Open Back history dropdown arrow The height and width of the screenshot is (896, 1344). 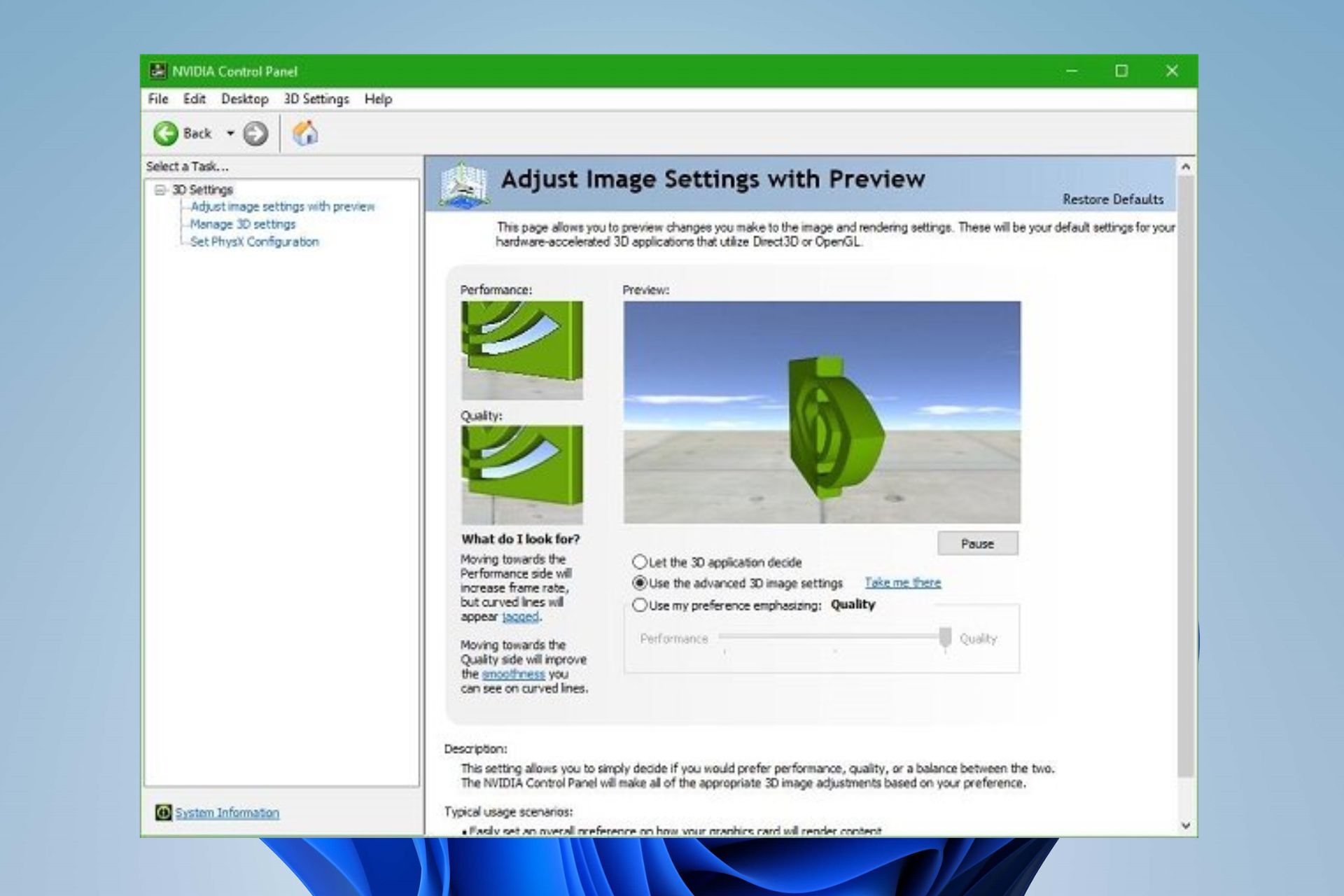tap(230, 133)
